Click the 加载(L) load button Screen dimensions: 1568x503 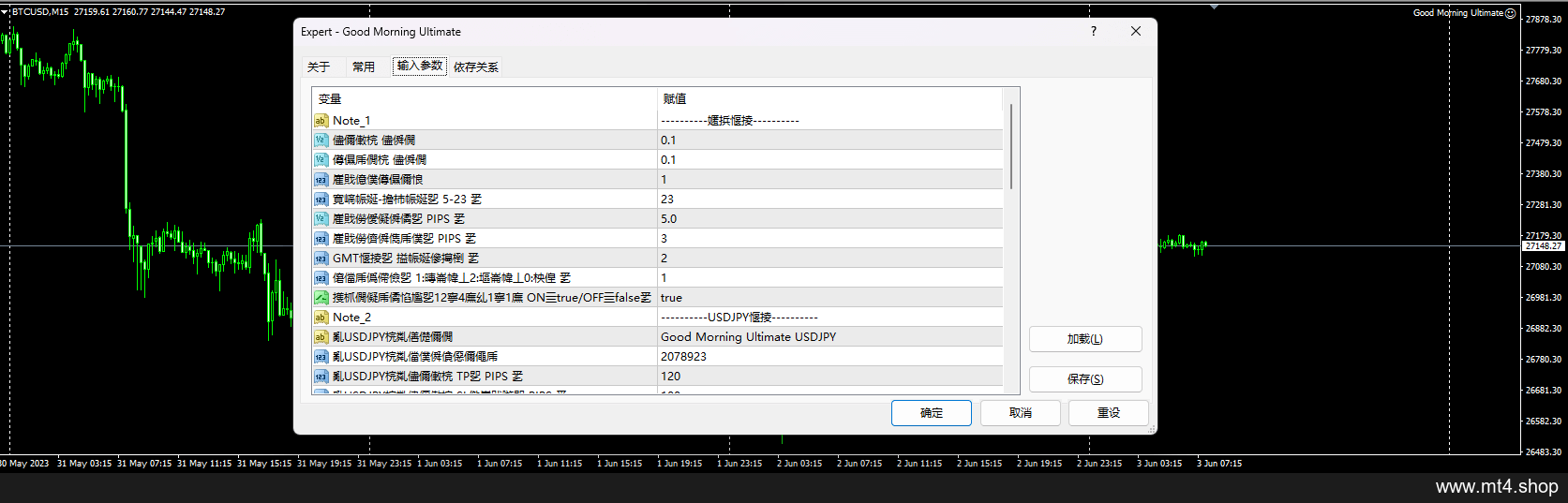click(1085, 339)
